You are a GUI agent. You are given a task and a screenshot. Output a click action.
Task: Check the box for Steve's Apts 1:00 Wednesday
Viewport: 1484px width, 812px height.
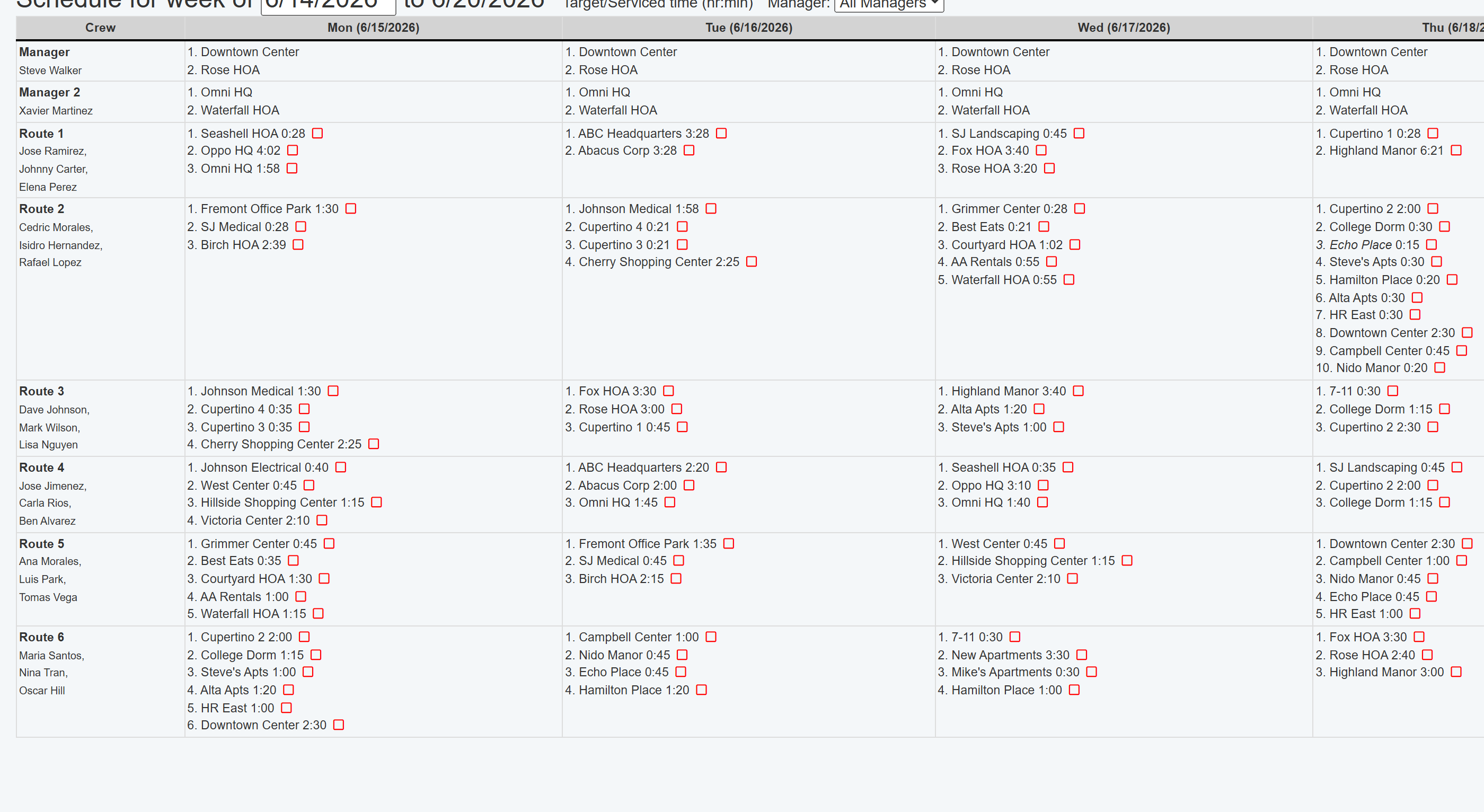(1059, 427)
